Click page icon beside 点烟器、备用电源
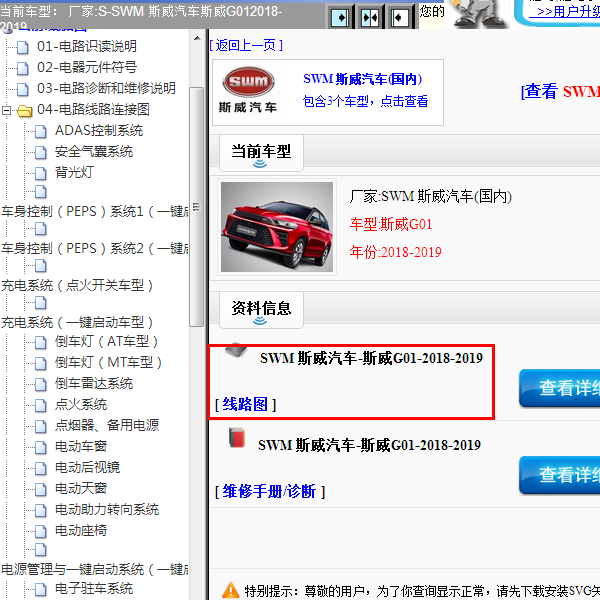Screen dimensions: 600x600 pos(41,426)
